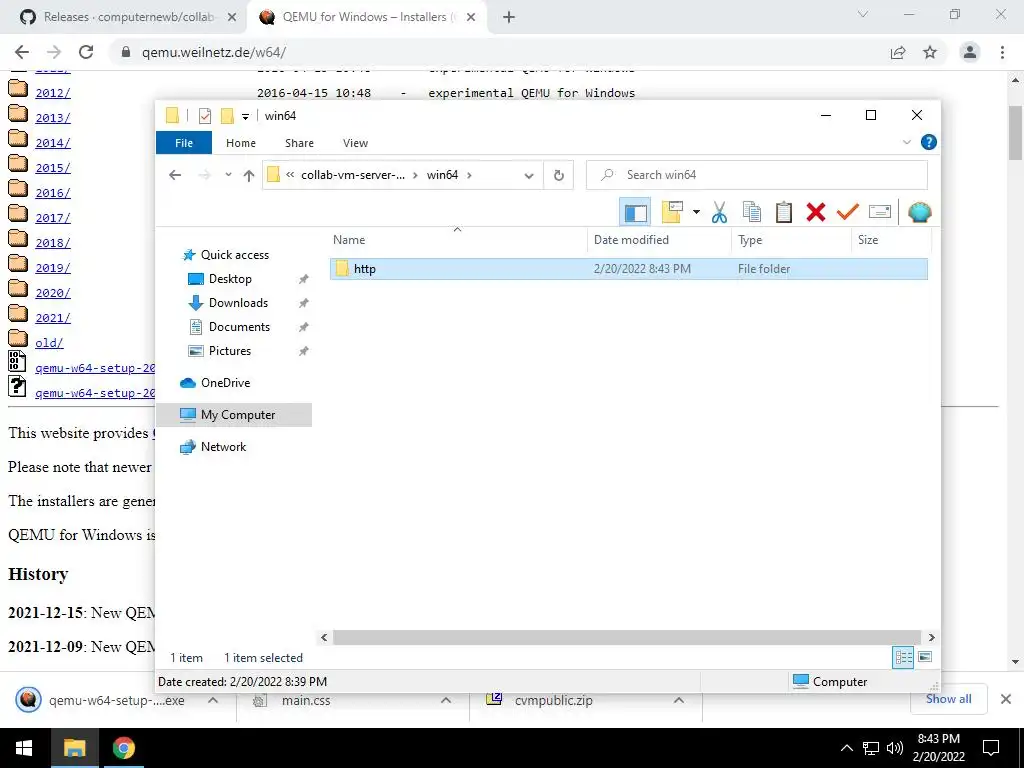The image size is (1024, 768).
Task: Open main.css download options chevron
Action: [x=446, y=700]
